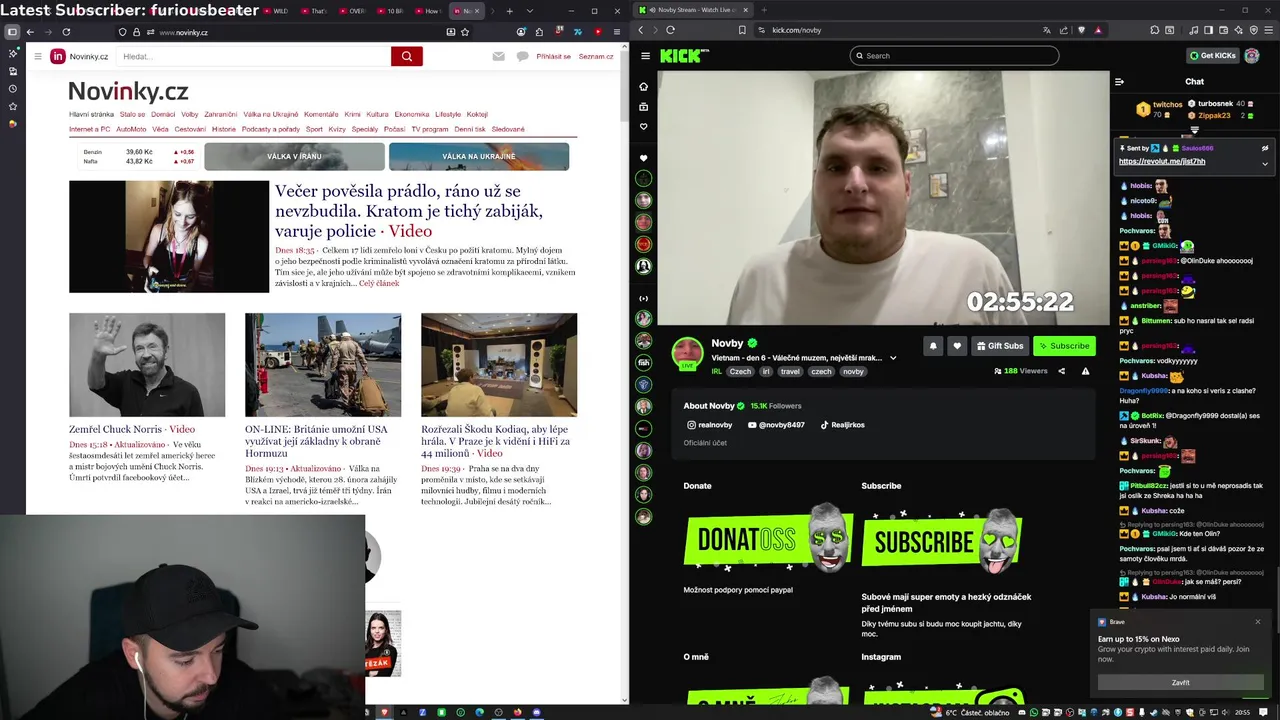Reload the Novinky.cz page
This screenshot has width=1280, height=720.
(x=66, y=32)
